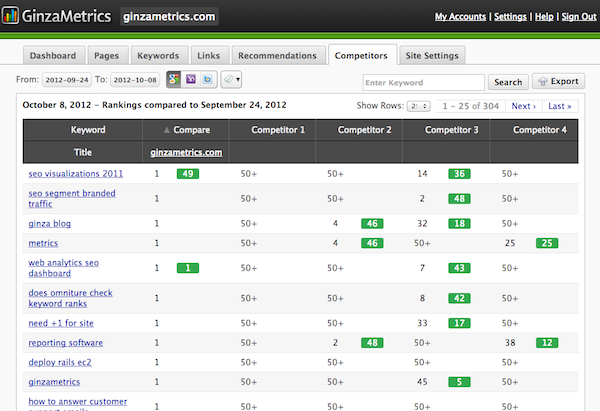The image size is (600, 411).
Task: Open keyword 'deploy rails ec2'
Action: click(60, 362)
